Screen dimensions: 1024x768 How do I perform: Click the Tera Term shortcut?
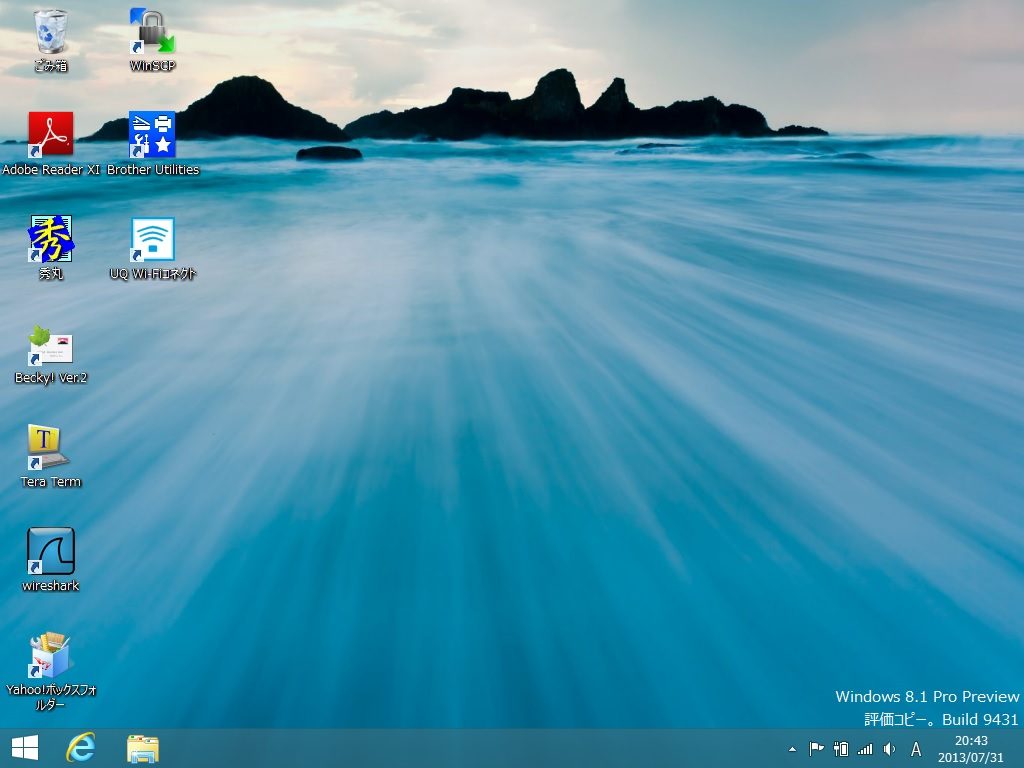coord(51,449)
